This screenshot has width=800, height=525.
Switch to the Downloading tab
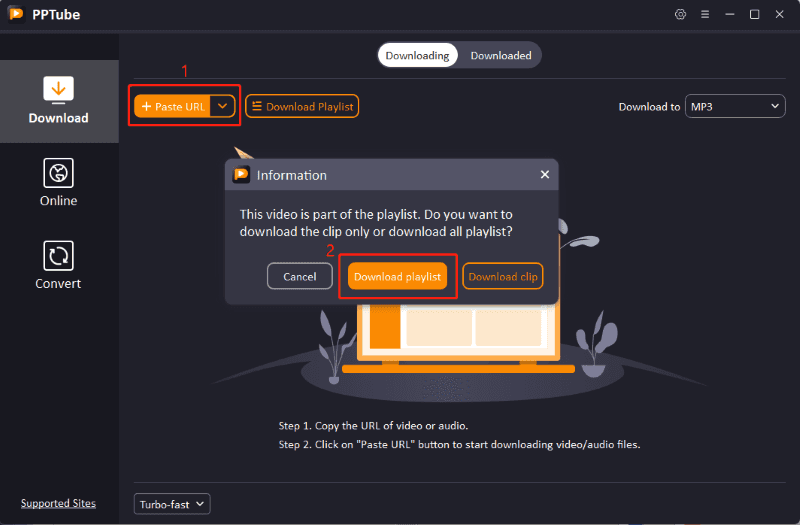click(417, 55)
